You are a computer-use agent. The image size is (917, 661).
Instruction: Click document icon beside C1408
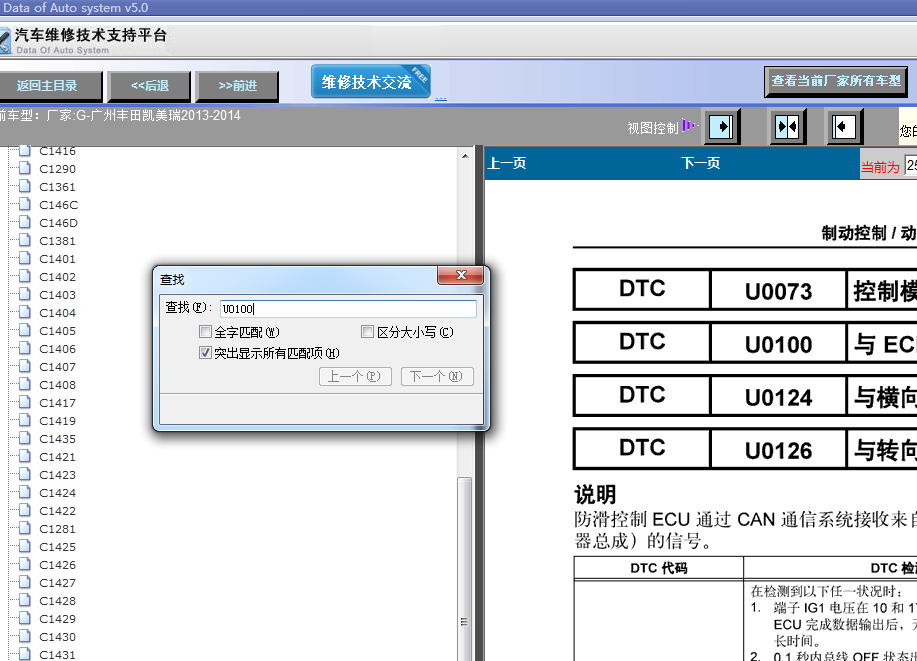click(25, 384)
